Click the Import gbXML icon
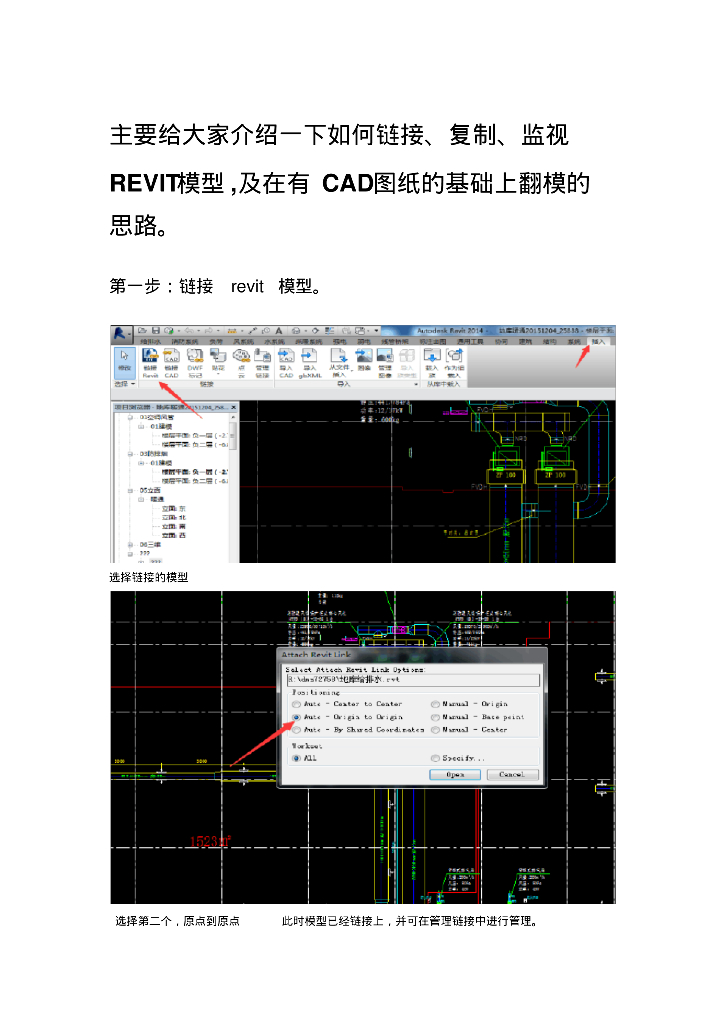This screenshot has height=1024, width=724. [309, 362]
